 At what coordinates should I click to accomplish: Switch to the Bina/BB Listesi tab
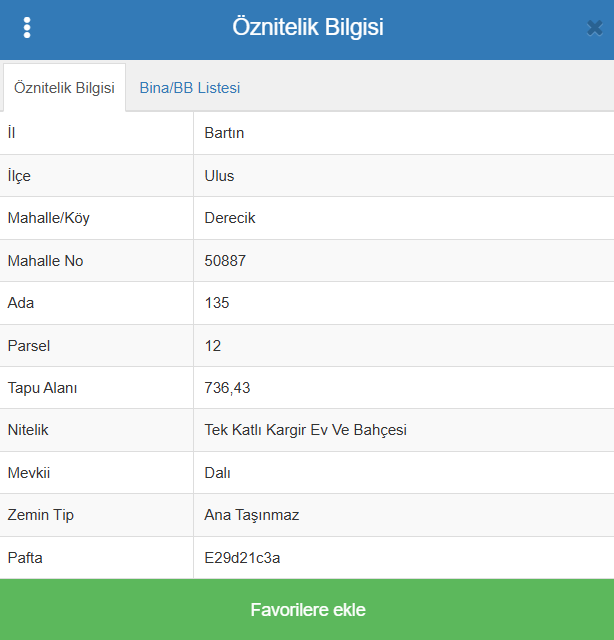click(190, 88)
